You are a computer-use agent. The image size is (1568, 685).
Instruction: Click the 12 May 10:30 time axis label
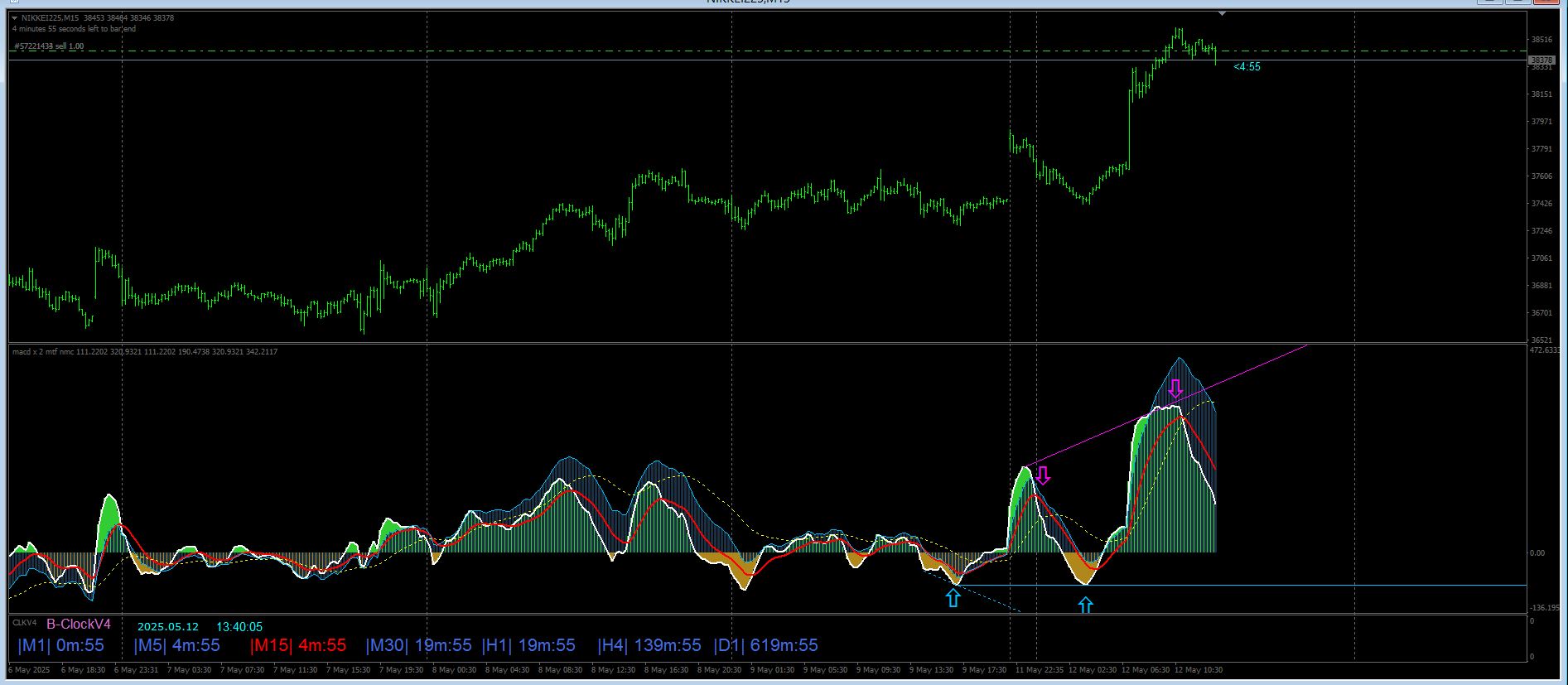(x=1199, y=670)
